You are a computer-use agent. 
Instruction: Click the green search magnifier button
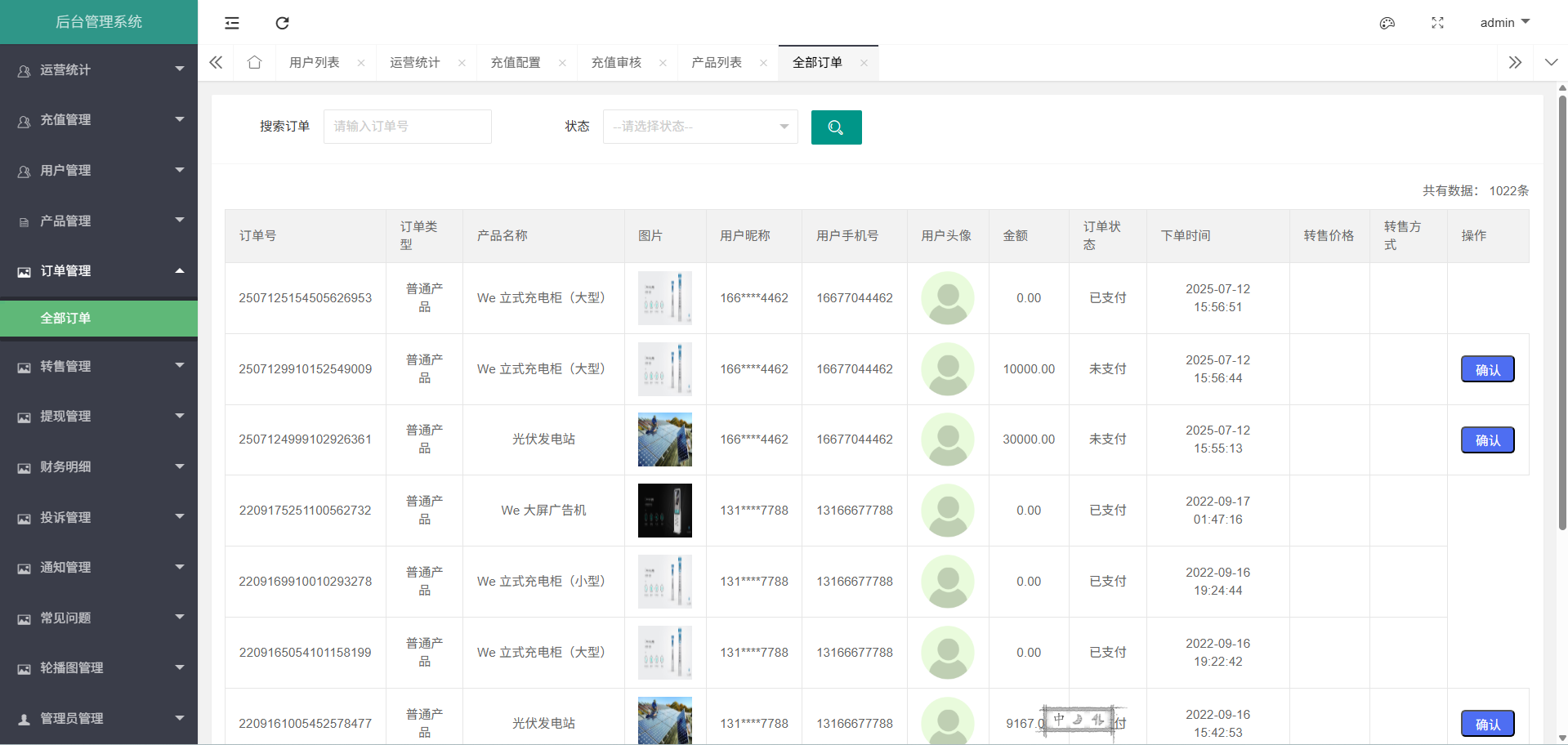tap(836, 127)
